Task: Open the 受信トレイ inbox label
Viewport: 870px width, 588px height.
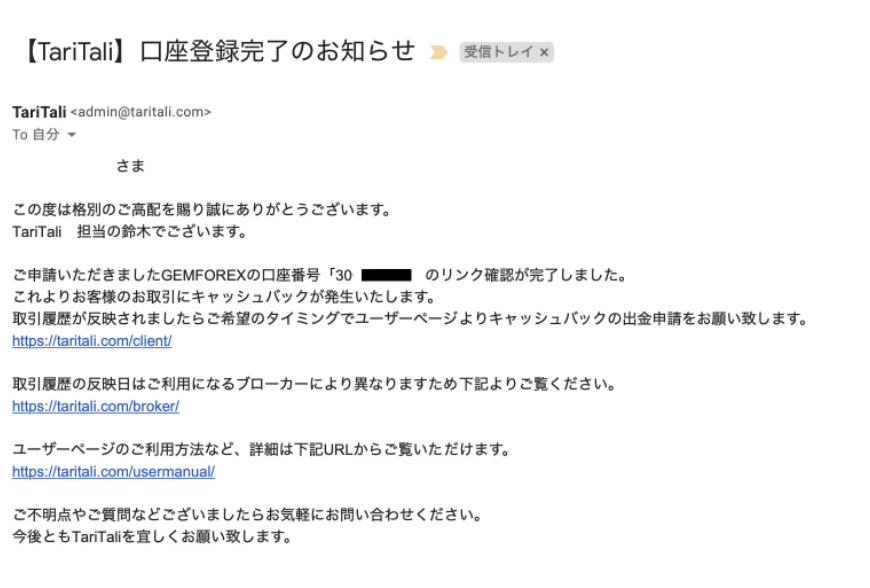Action: pos(499,52)
